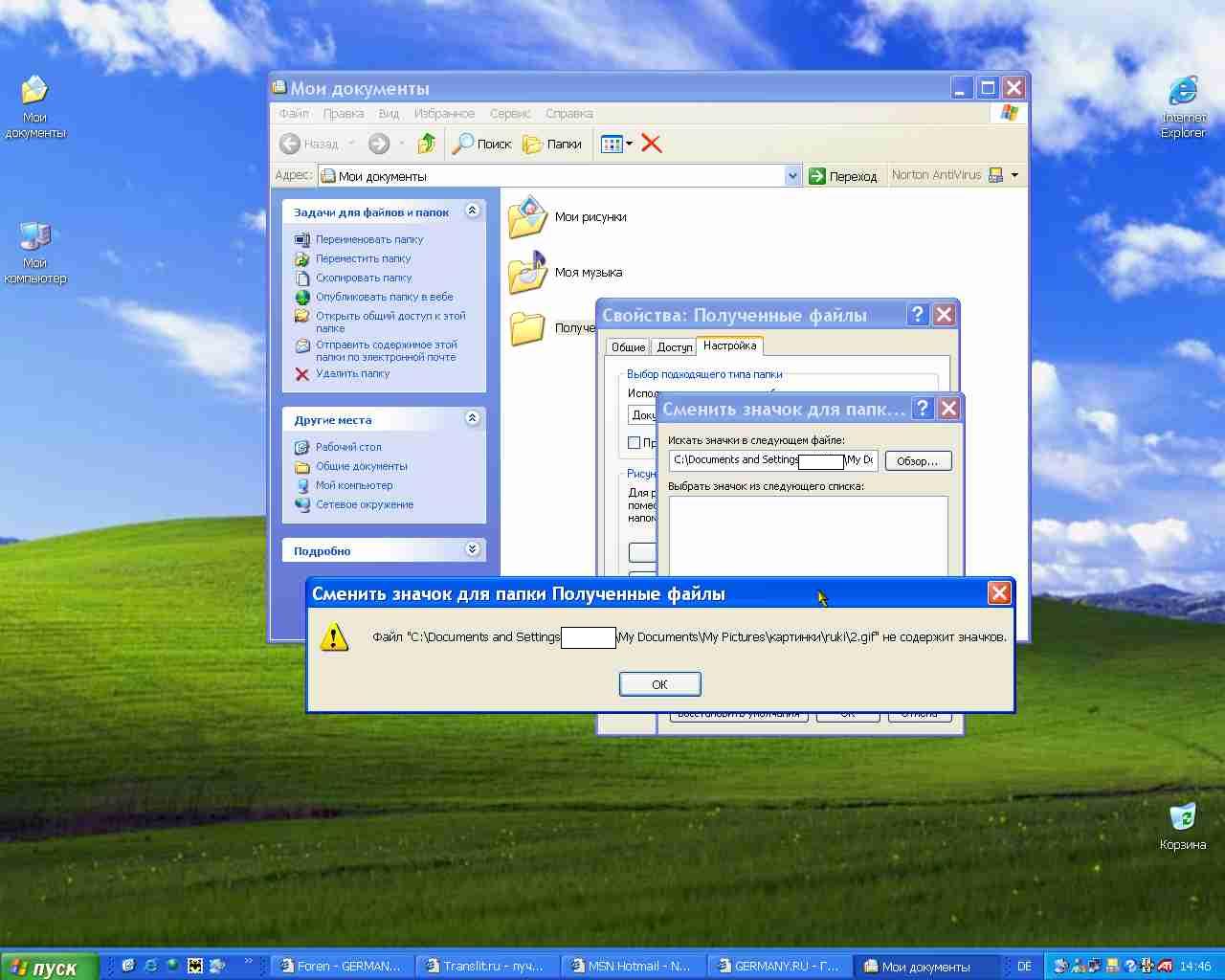Open the Norton AntiVirus dropdown arrow

pos(1014,175)
